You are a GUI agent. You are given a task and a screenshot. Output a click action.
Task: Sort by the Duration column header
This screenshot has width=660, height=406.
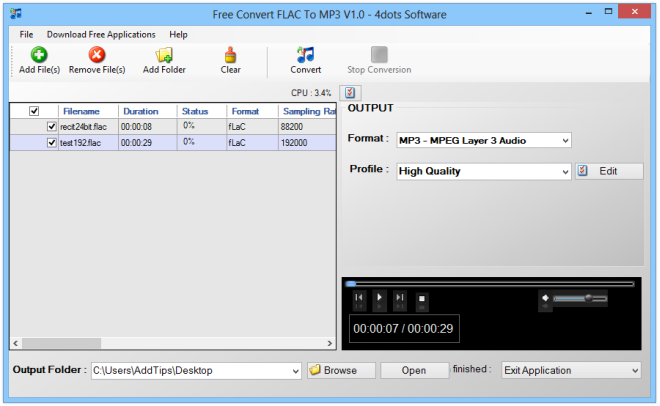[148, 111]
